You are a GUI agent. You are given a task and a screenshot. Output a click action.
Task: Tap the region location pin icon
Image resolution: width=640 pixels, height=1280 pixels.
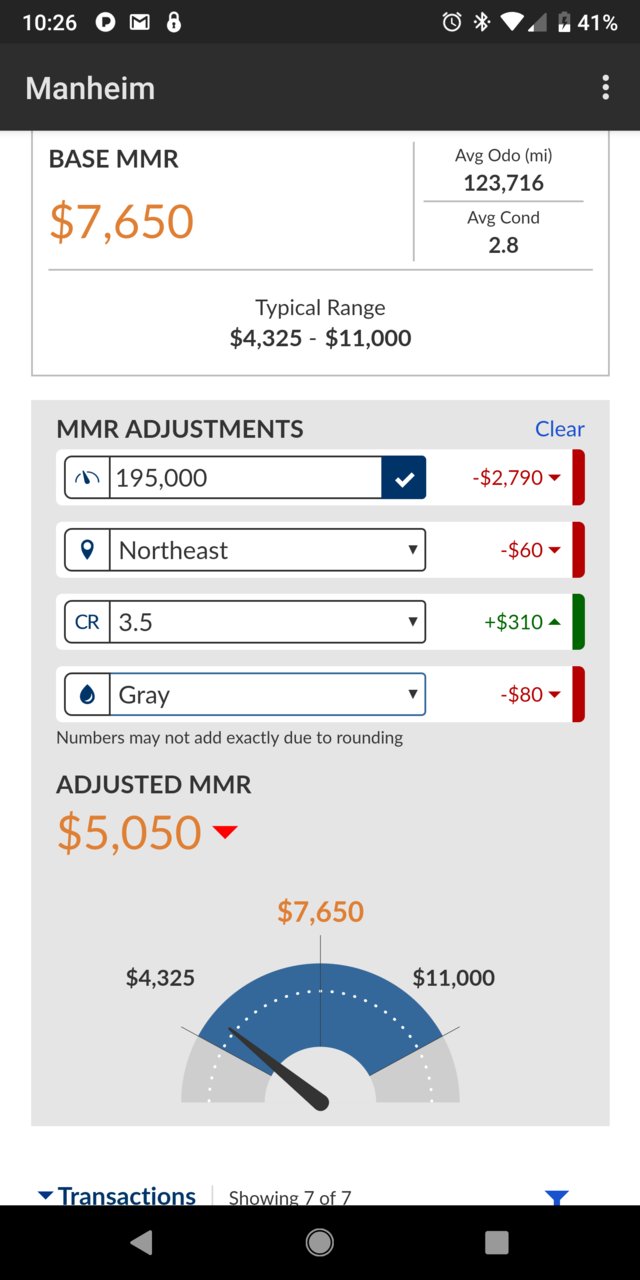point(88,550)
